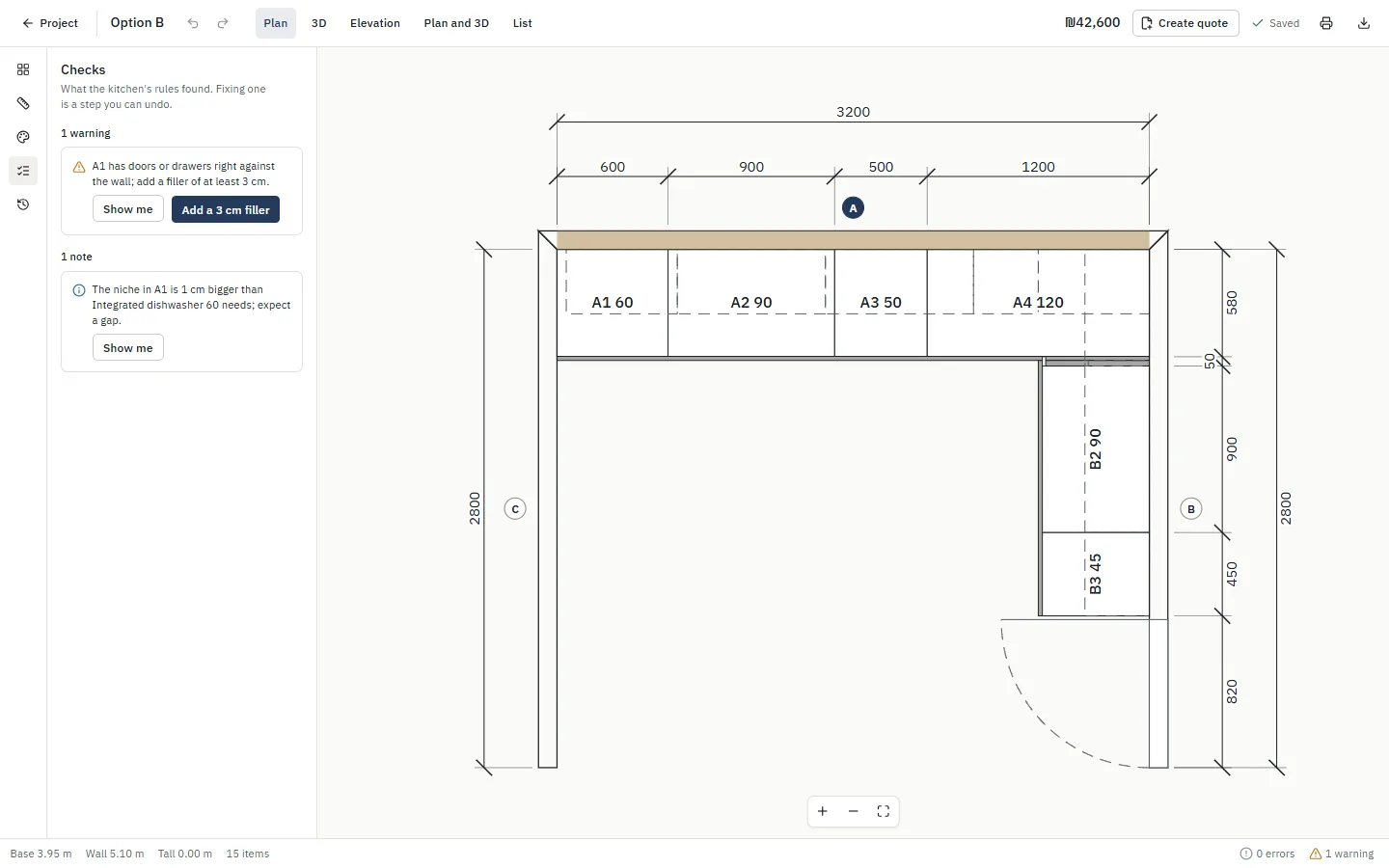The height and width of the screenshot is (868, 1389).
Task: Click the Saved status indicator
Action: (x=1275, y=23)
